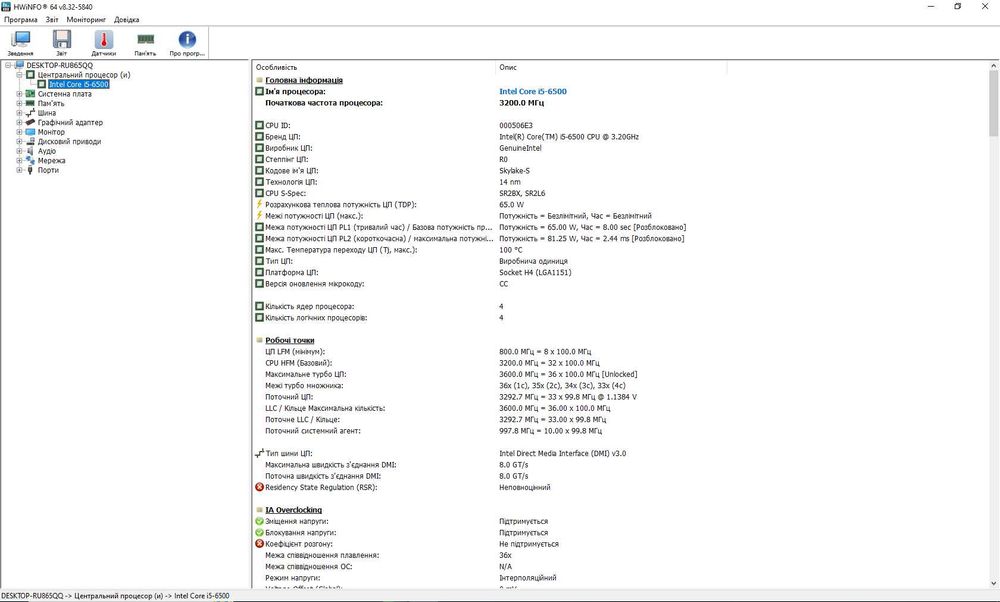Open the Звіт menu
Screen dimensions: 1000x602
pos(52,20)
